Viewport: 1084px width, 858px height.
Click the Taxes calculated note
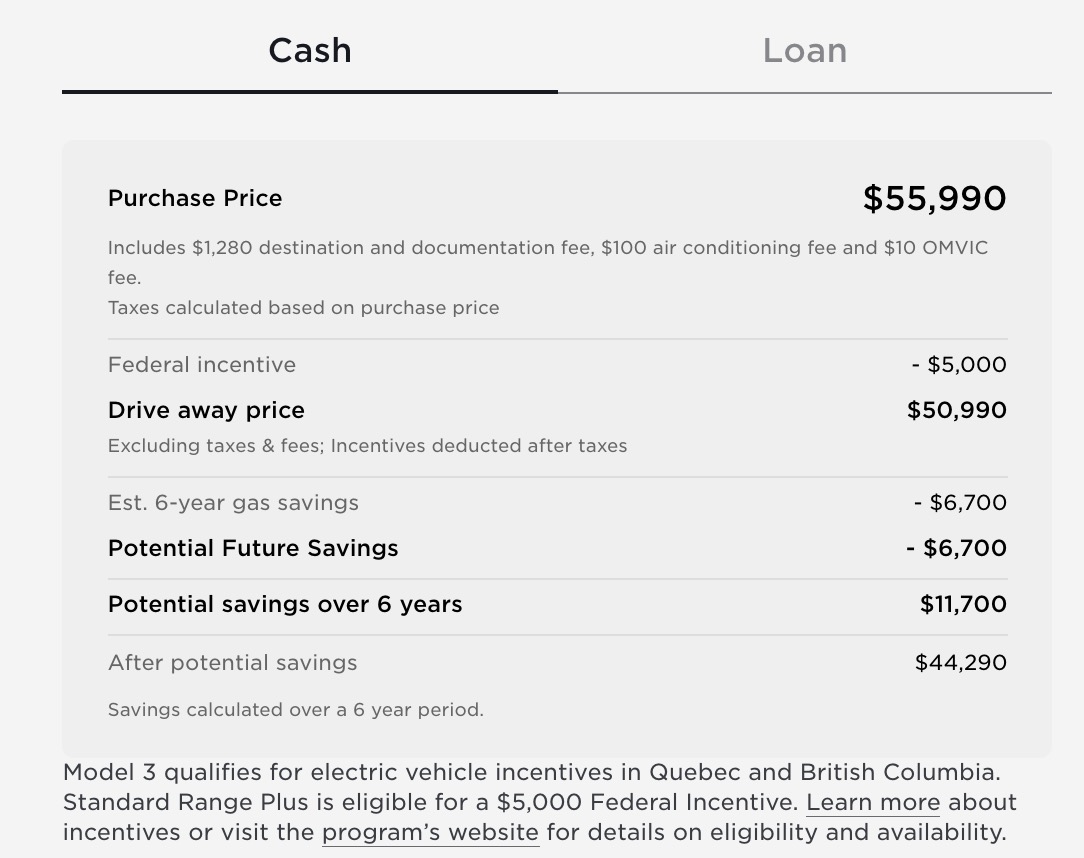(x=303, y=308)
